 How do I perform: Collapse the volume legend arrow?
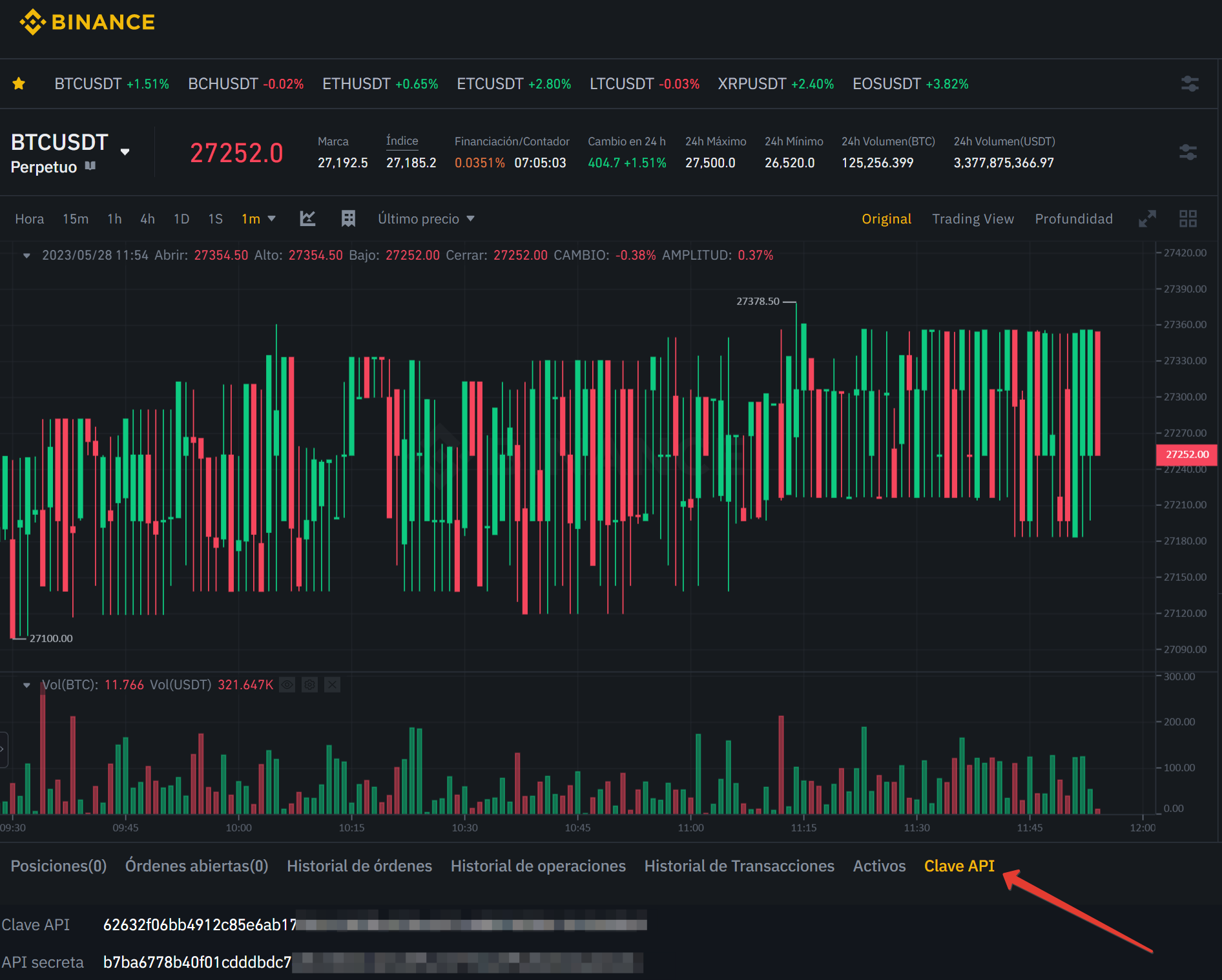tap(26, 685)
